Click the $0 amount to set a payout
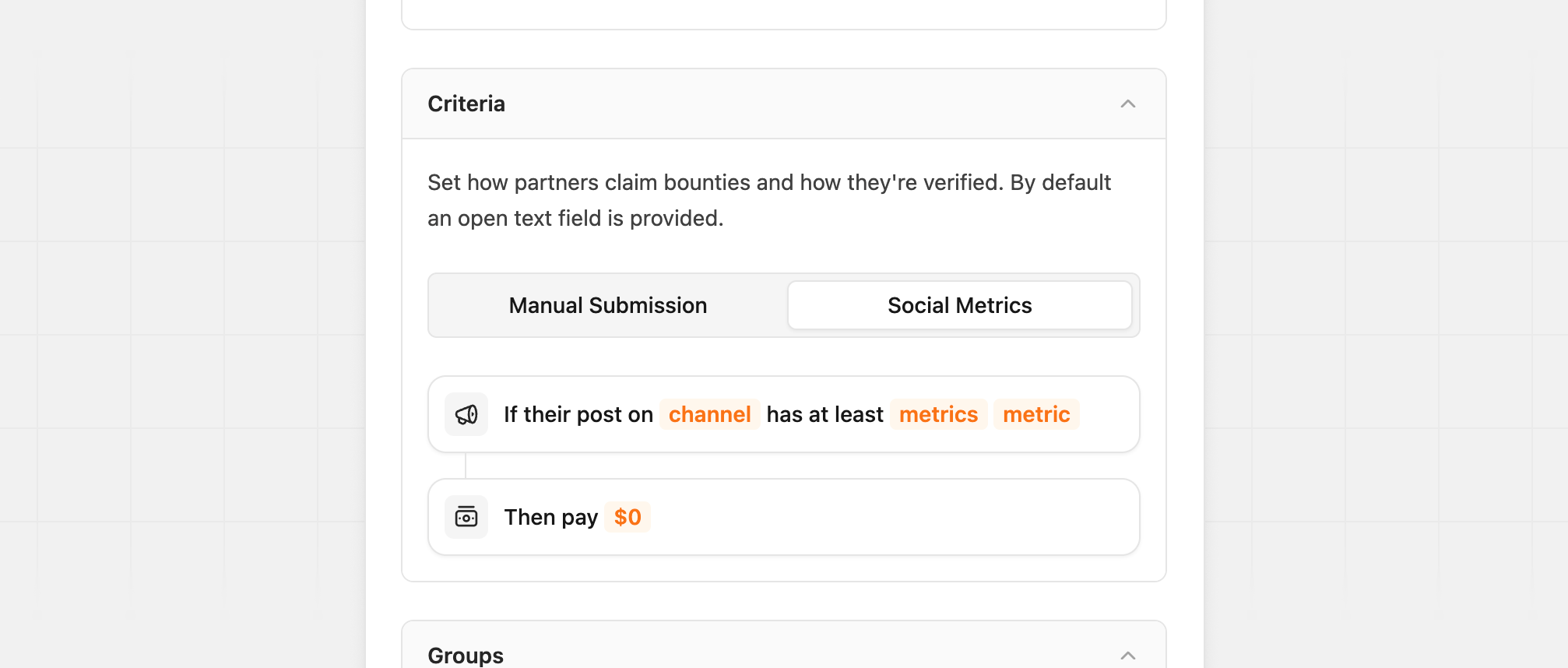The width and height of the screenshot is (1568, 668). [x=627, y=516]
